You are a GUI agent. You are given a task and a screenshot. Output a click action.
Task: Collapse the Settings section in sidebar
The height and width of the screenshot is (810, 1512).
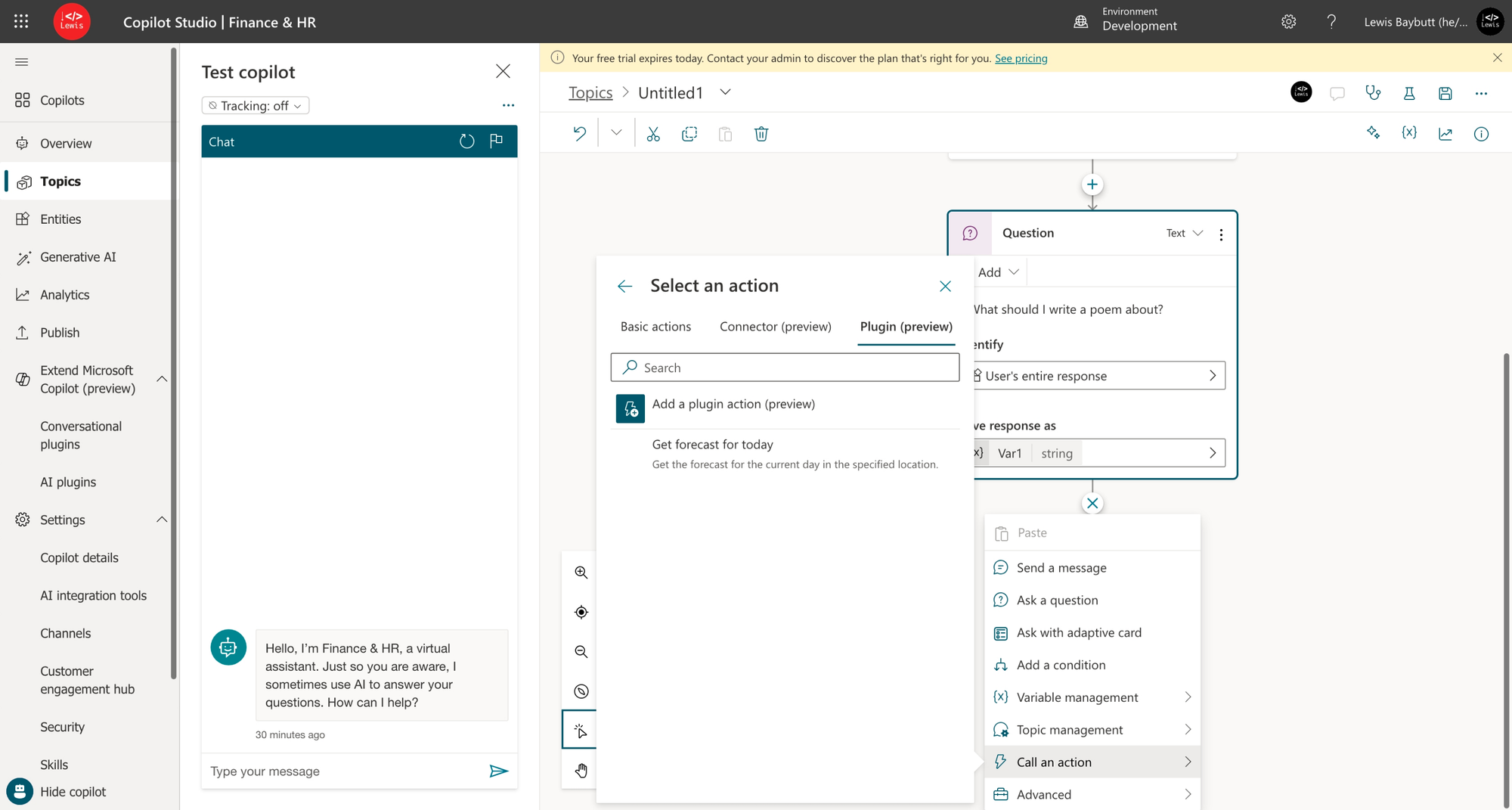pyautogui.click(x=161, y=520)
